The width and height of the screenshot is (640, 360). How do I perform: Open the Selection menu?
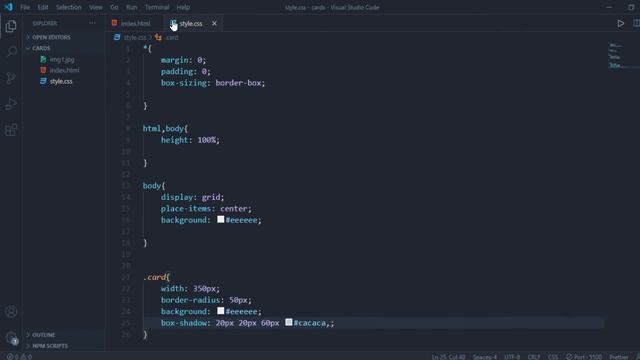coord(68,7)
